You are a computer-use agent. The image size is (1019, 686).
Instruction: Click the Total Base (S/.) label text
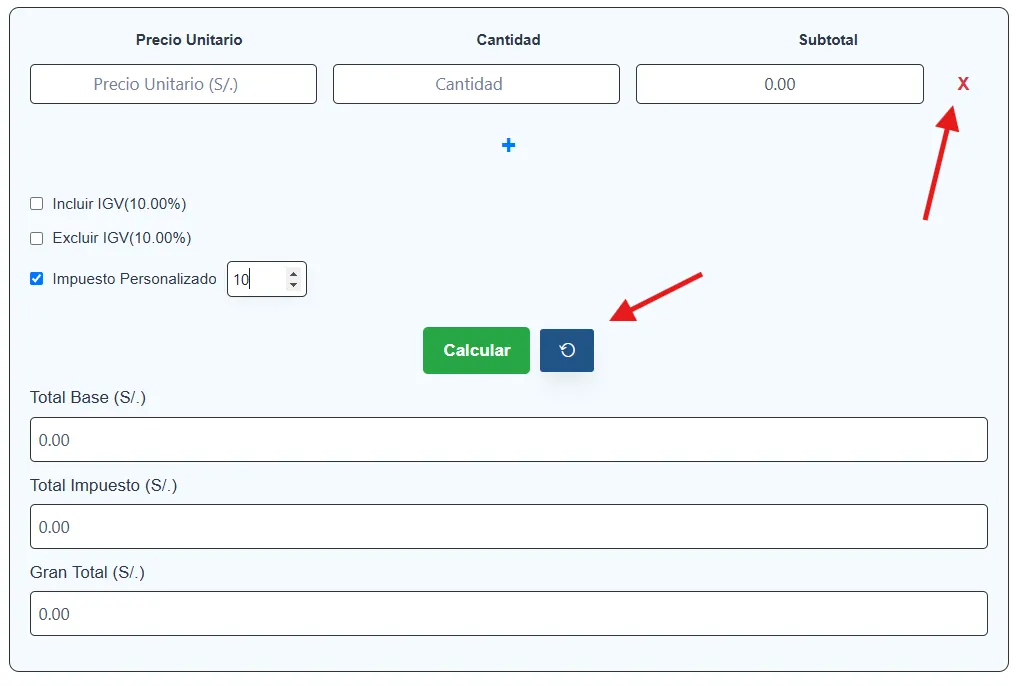88,398
